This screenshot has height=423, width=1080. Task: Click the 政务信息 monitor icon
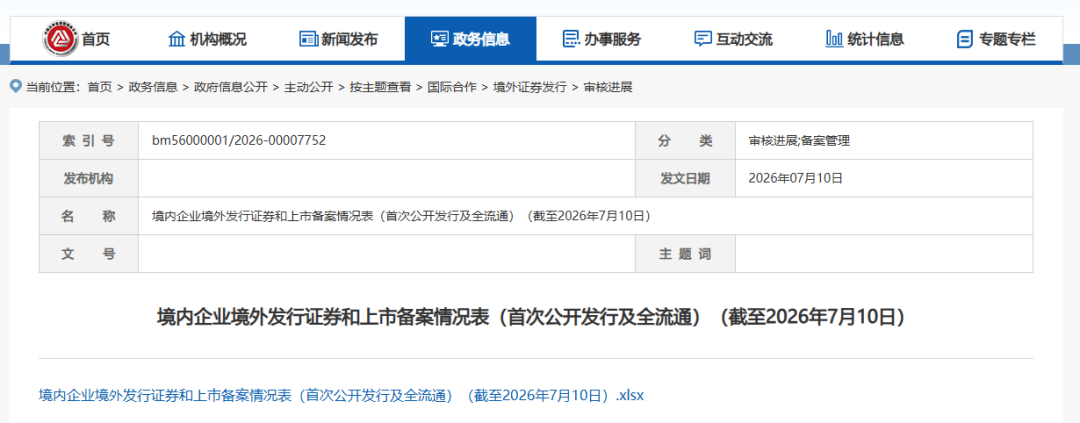coord(439,39)
